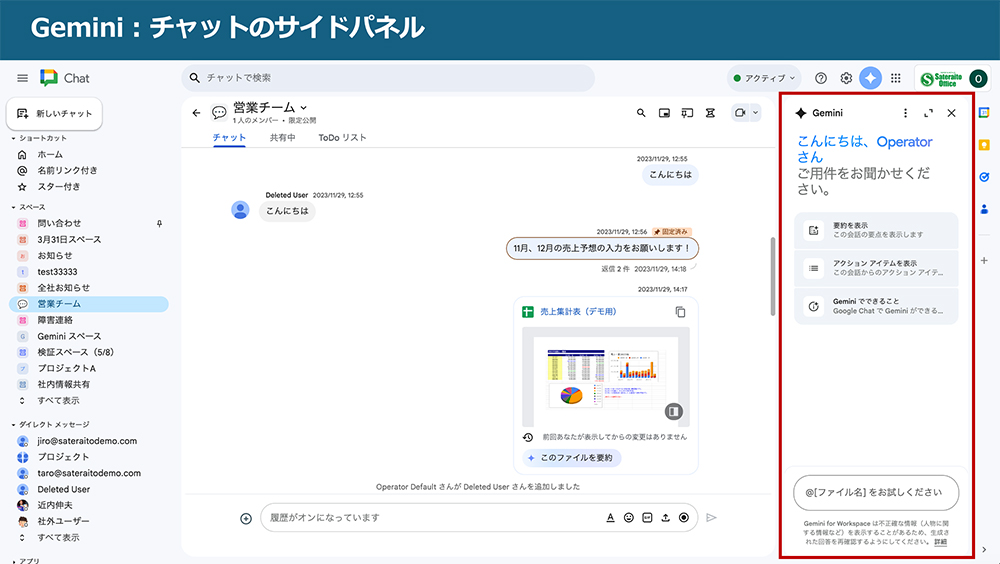The image size is (1000, 564).
Task: Open the spreadsheet preview thumbnail
Action: click(x=605, y=376)
